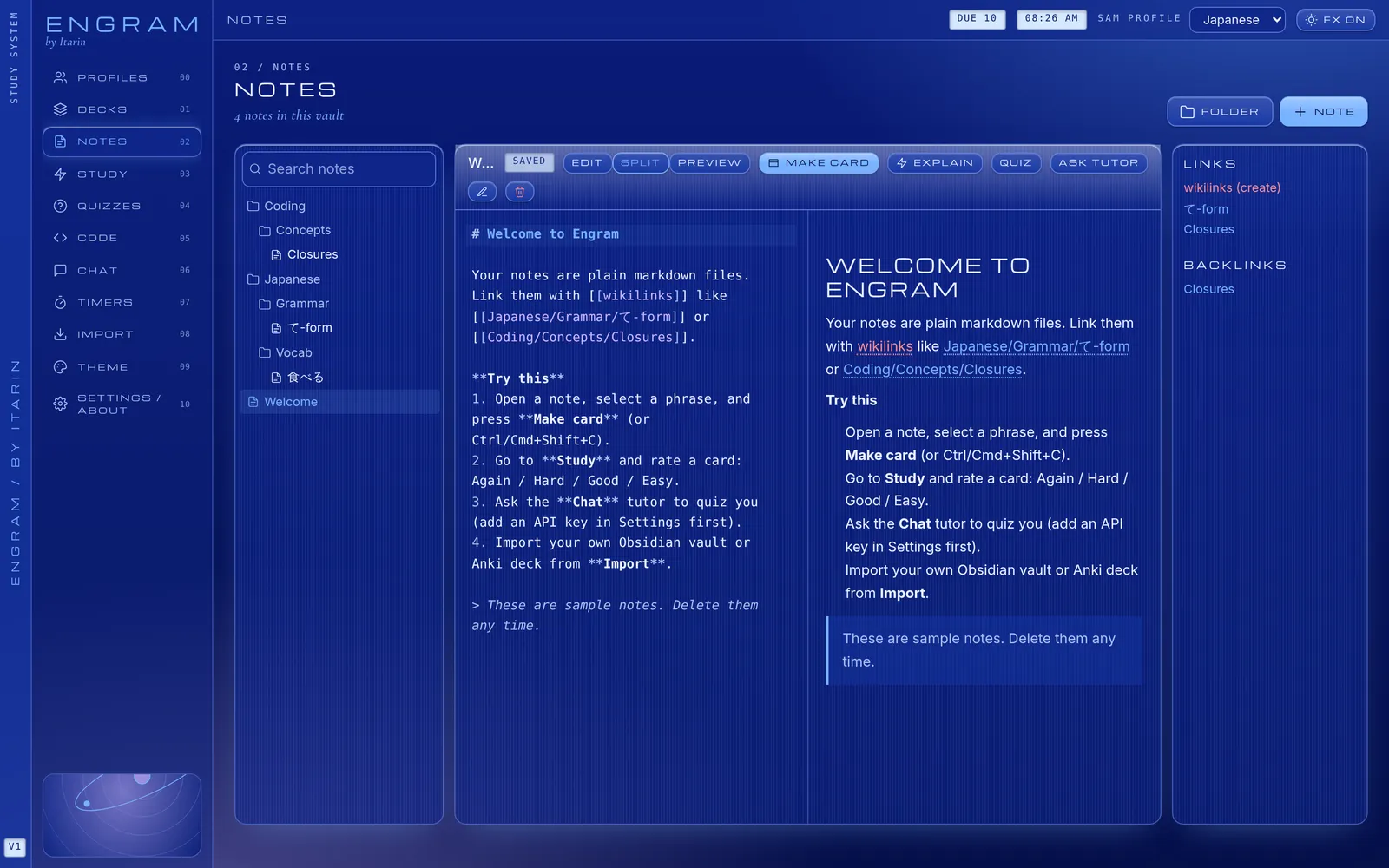
Task: Open the Japanese profile dropdown
Action: click(x=1237, y=19)
